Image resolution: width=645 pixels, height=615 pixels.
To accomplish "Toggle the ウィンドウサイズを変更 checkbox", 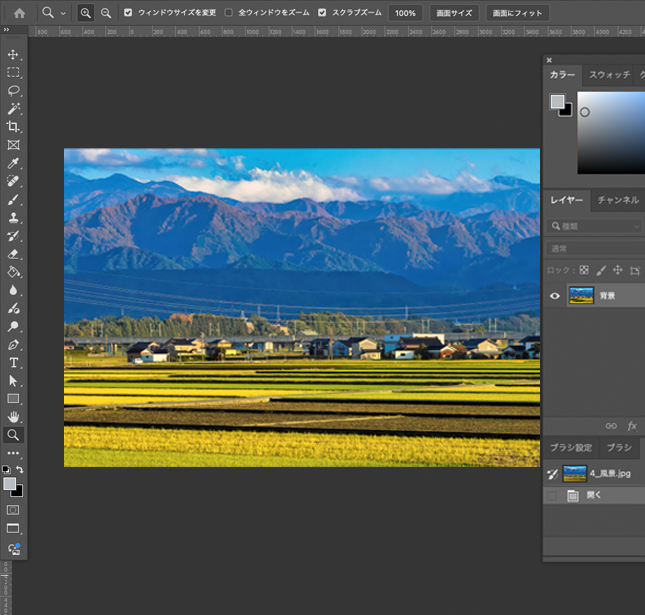I will (x=128, y=13).
